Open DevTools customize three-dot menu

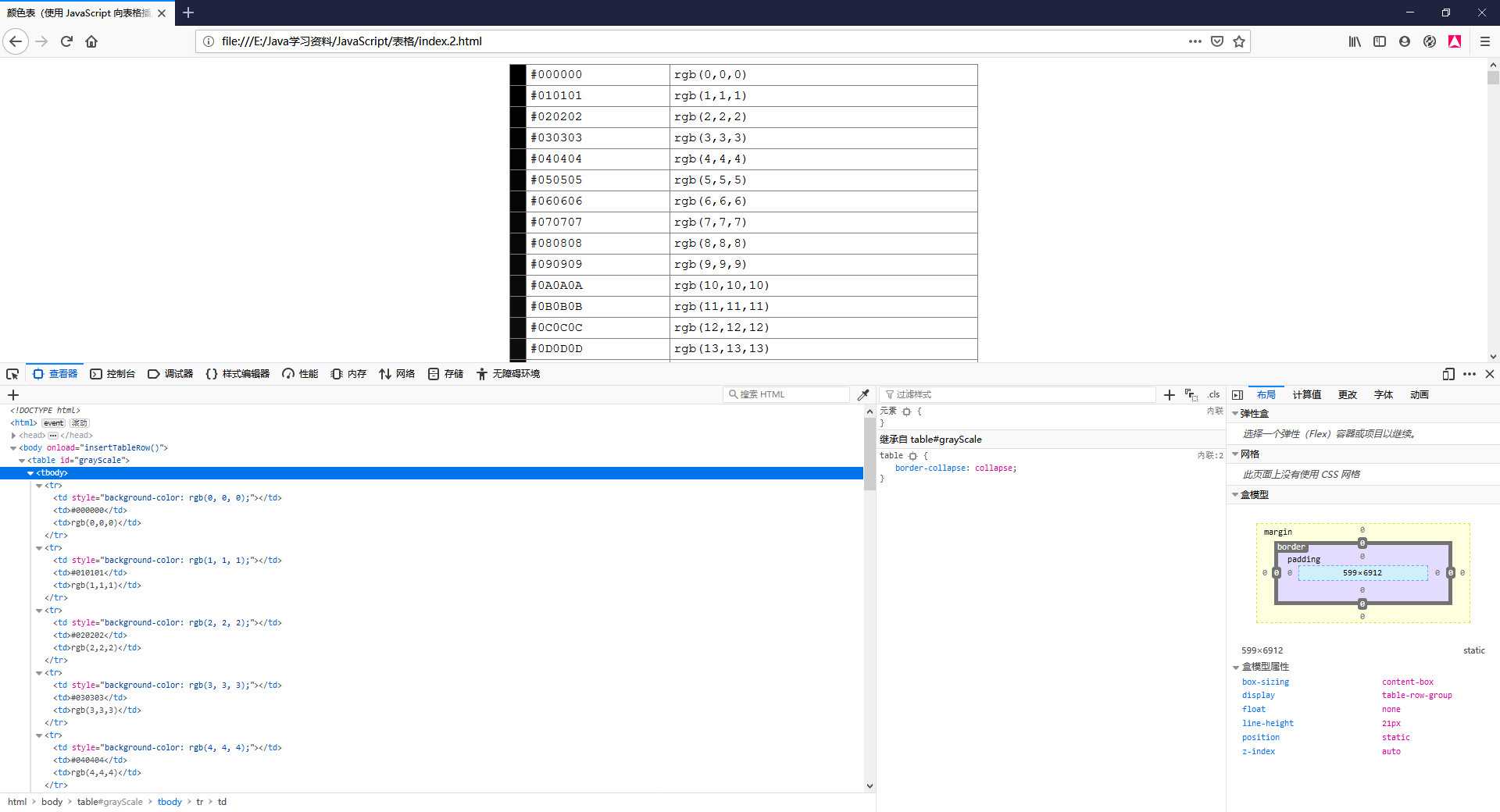[x=1470, y=374]
